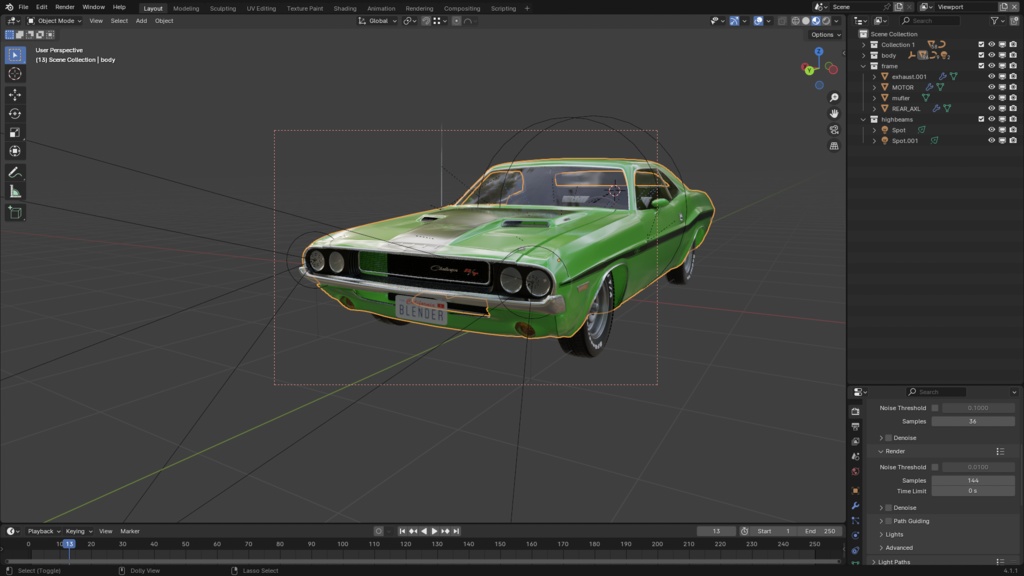Expand the Advanced panel
This screenshot has height=576, width=1024.
point(882,548)
